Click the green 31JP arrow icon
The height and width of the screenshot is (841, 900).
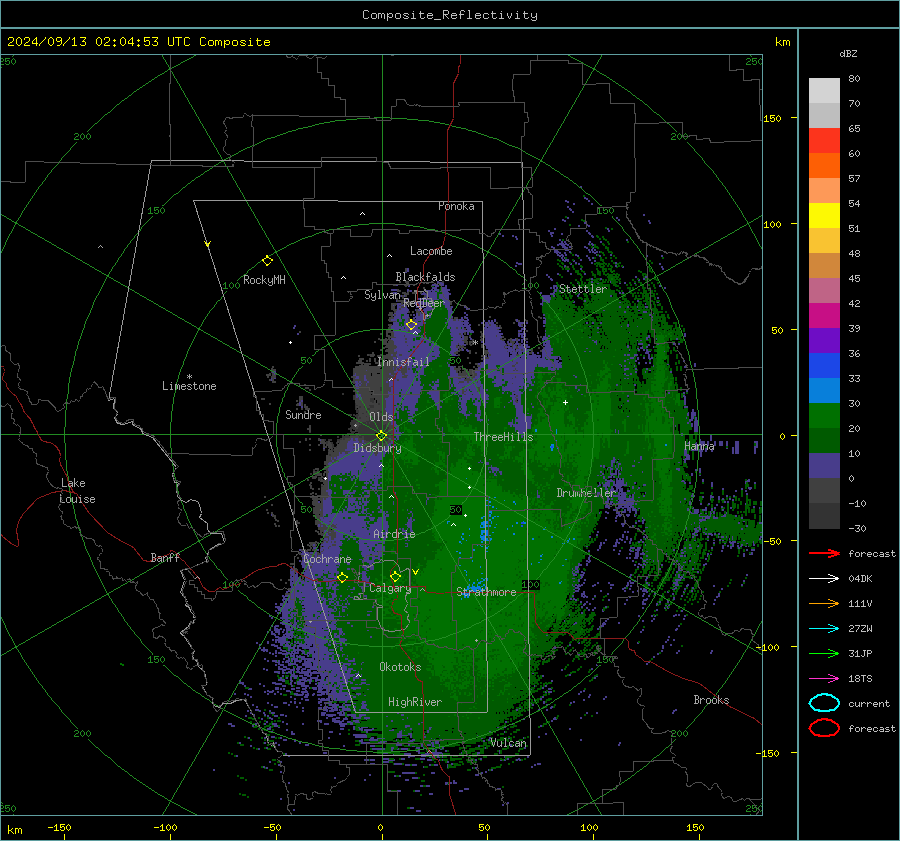(x=824, y=653)
